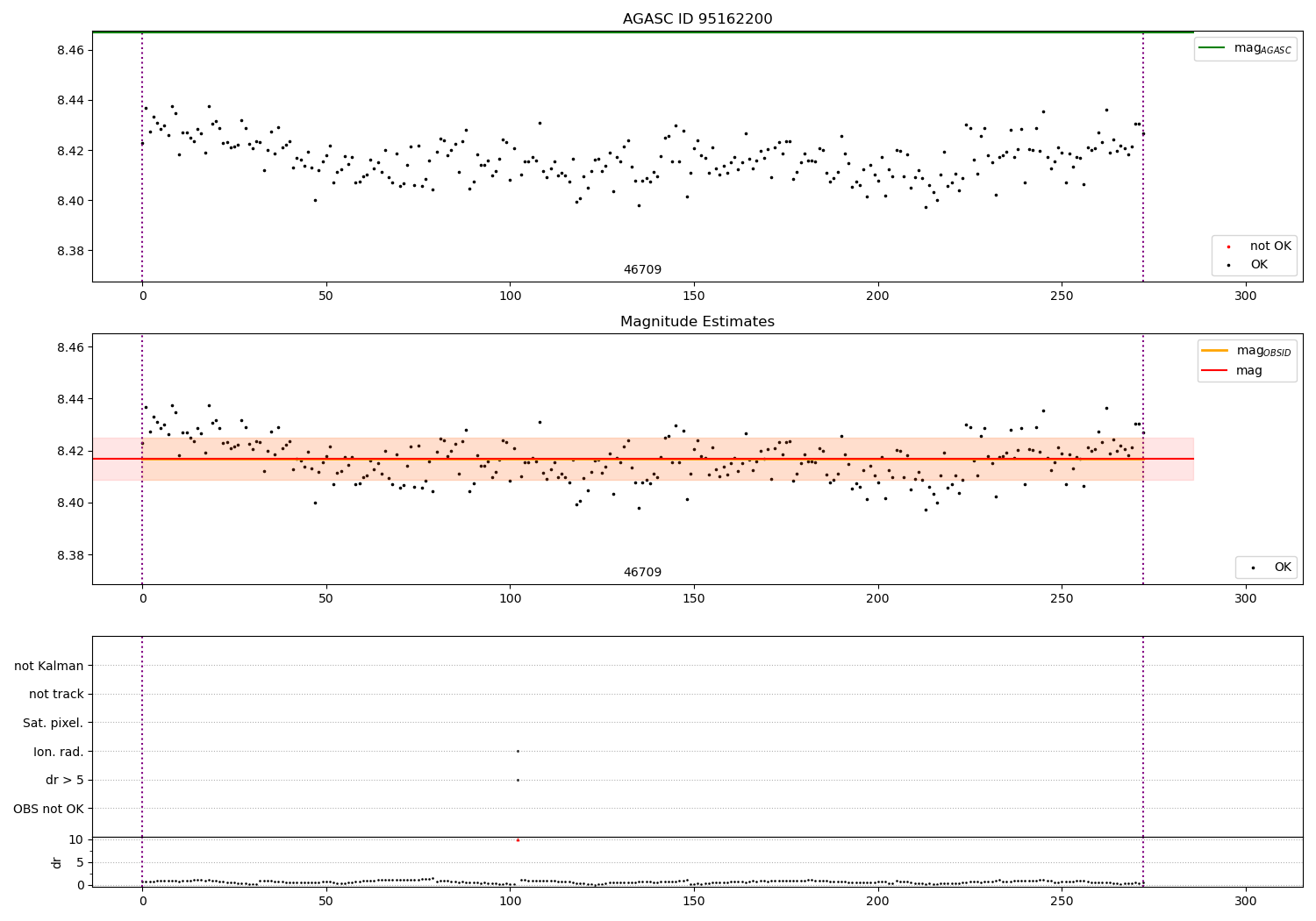Click the 10 tick label on dr axis

point(76,840)
